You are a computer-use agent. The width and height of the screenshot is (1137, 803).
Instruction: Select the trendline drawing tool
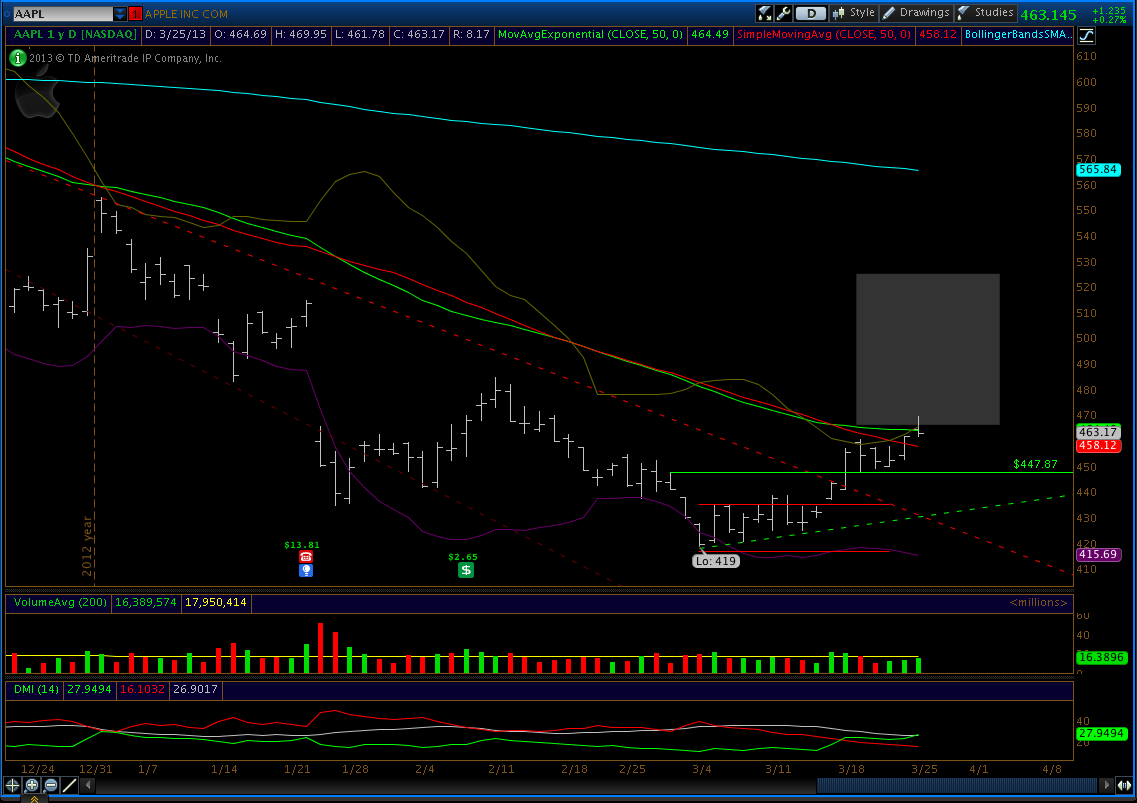coord(69,784)
